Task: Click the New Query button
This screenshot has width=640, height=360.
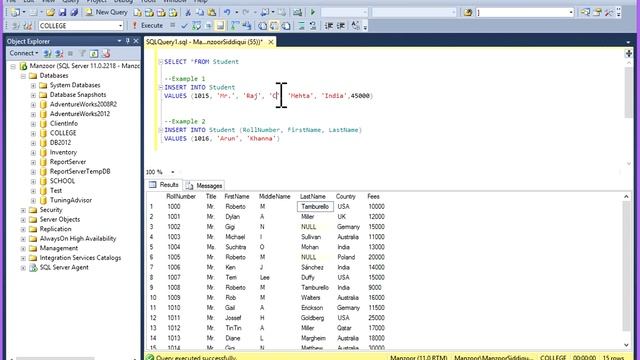Action: 106,12
